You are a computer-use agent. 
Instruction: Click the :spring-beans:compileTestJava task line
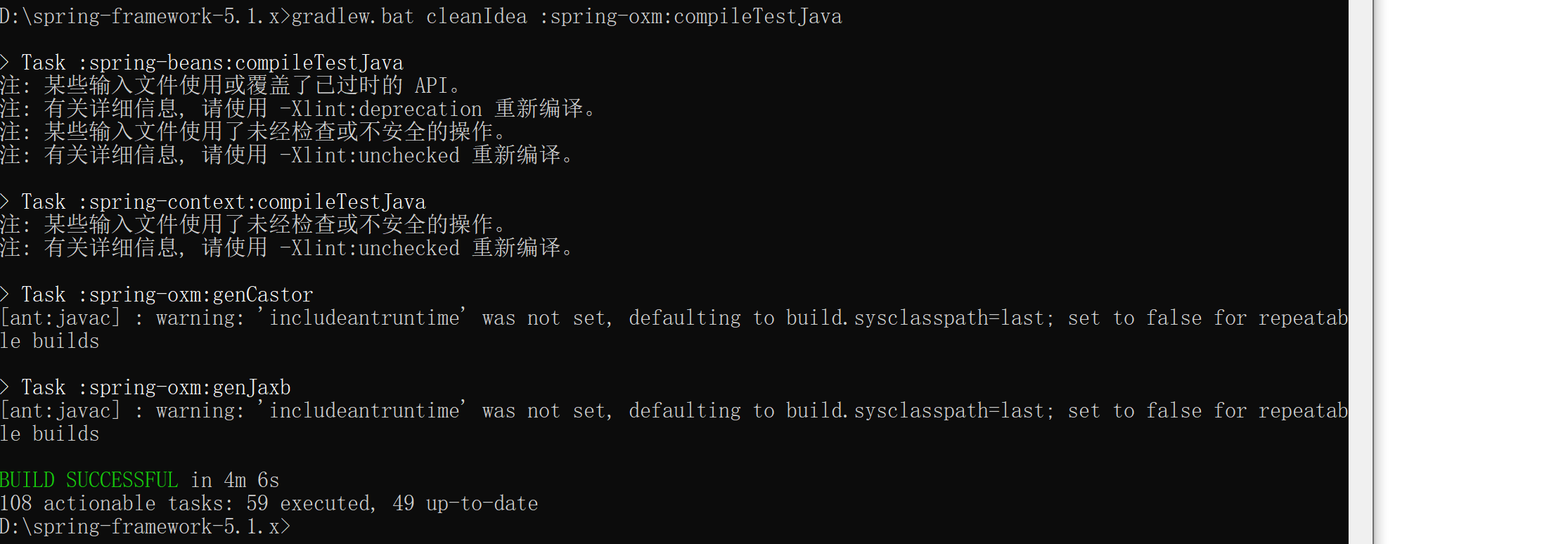211,63
